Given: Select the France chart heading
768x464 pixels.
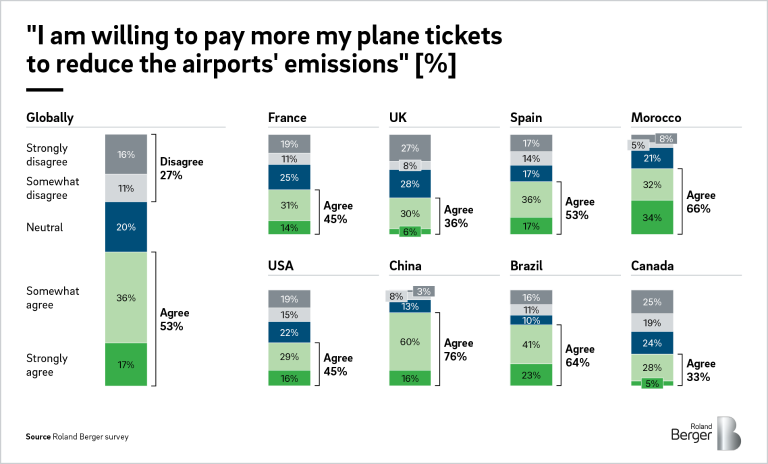Looking at the screenshot, I should tap(287, 118).
